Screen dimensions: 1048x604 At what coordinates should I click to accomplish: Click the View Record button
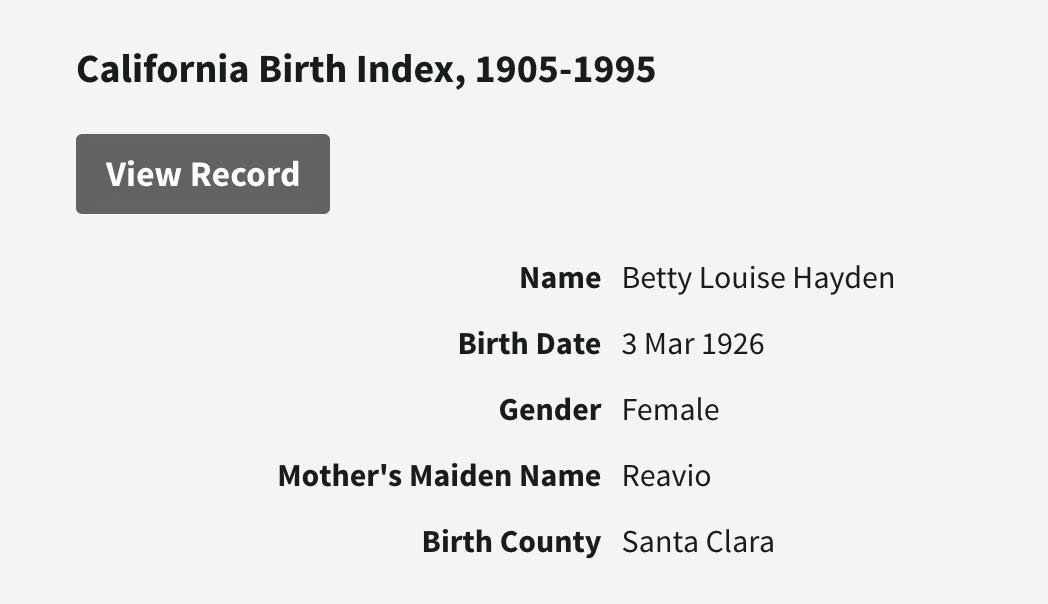tap(202, 174)
